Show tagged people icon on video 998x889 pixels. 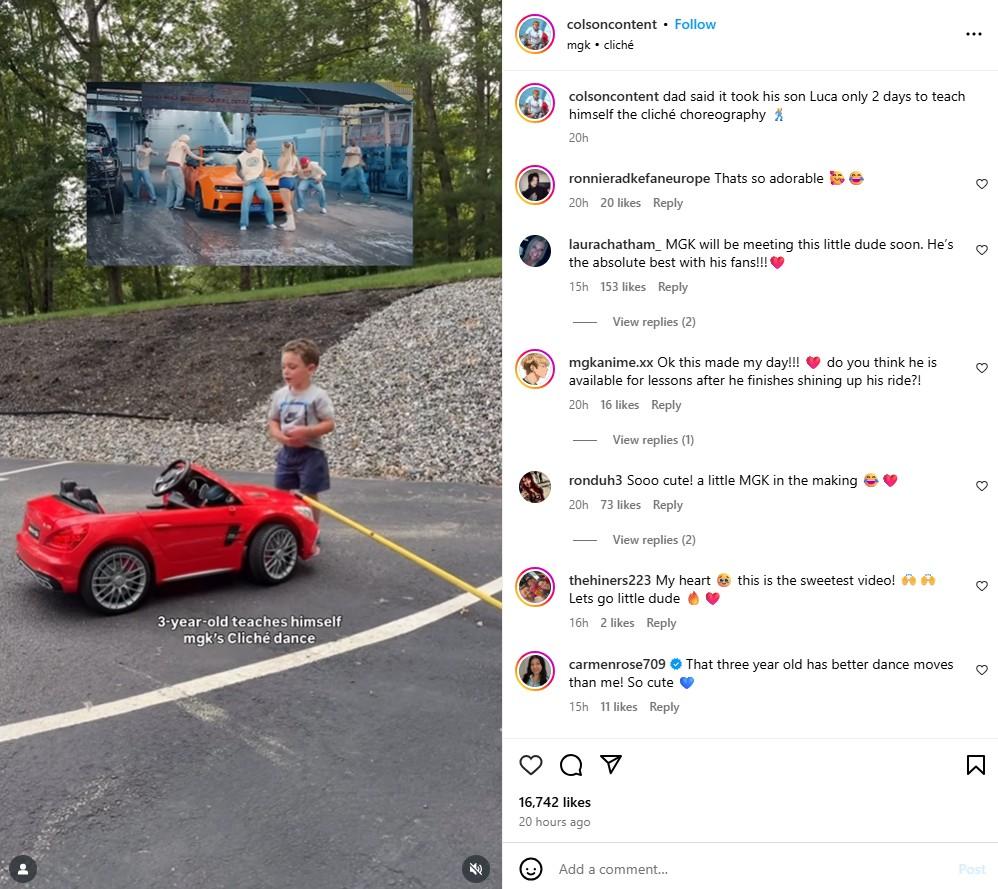click(23, 869)
